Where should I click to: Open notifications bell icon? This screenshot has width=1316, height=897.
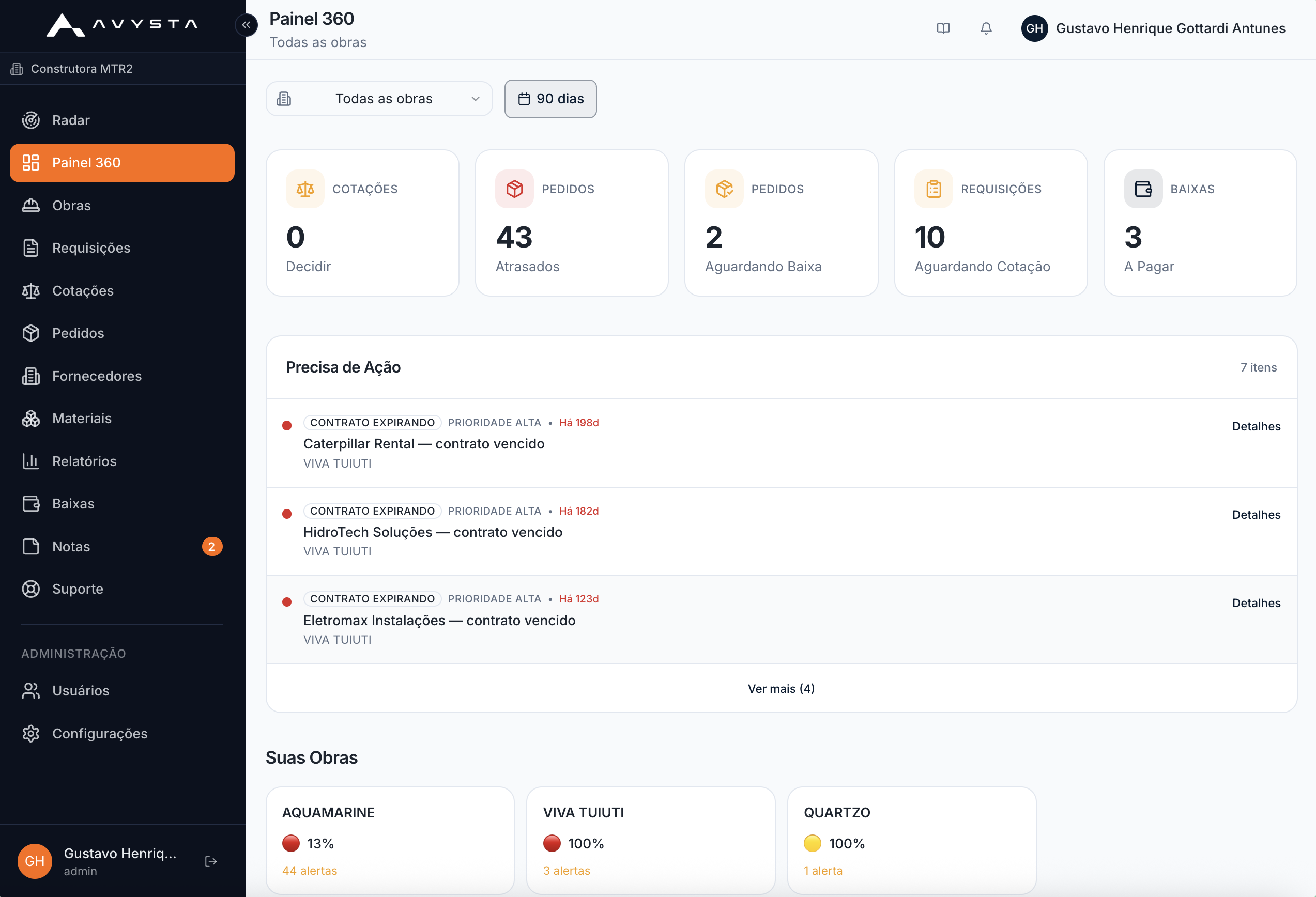click(x=986, y=28)
